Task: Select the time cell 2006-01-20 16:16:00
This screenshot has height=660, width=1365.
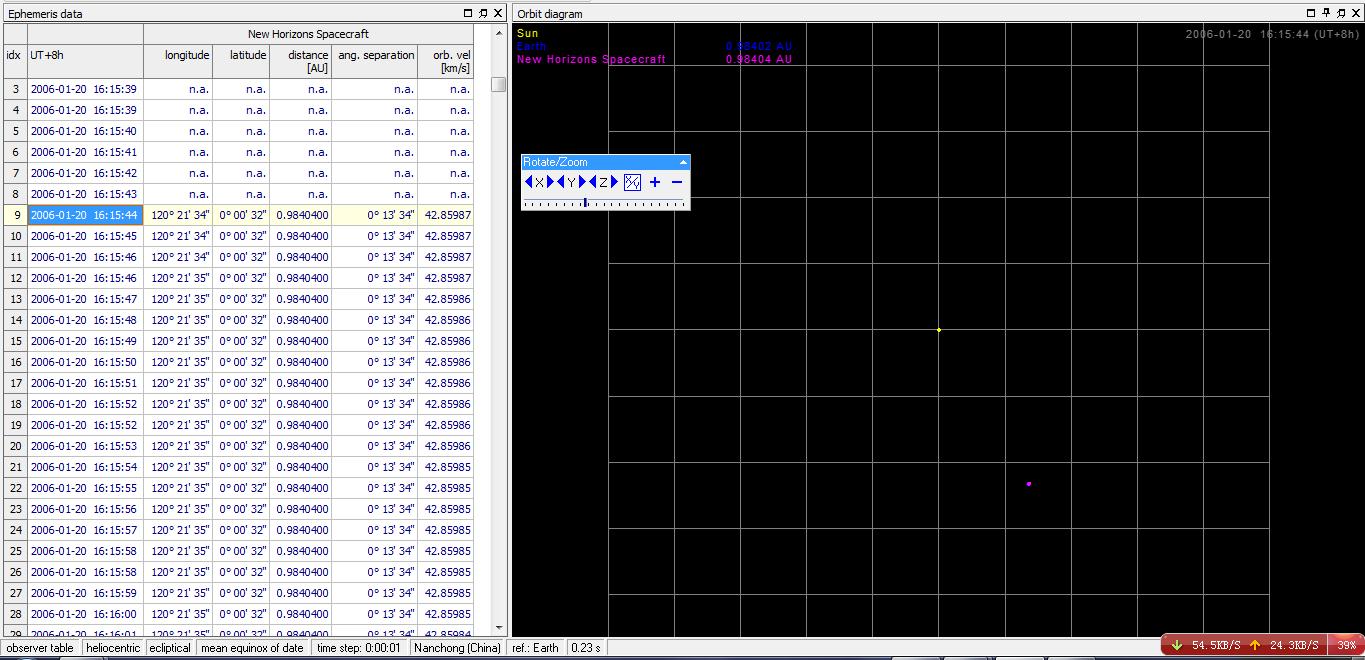Action: point(86,614)
